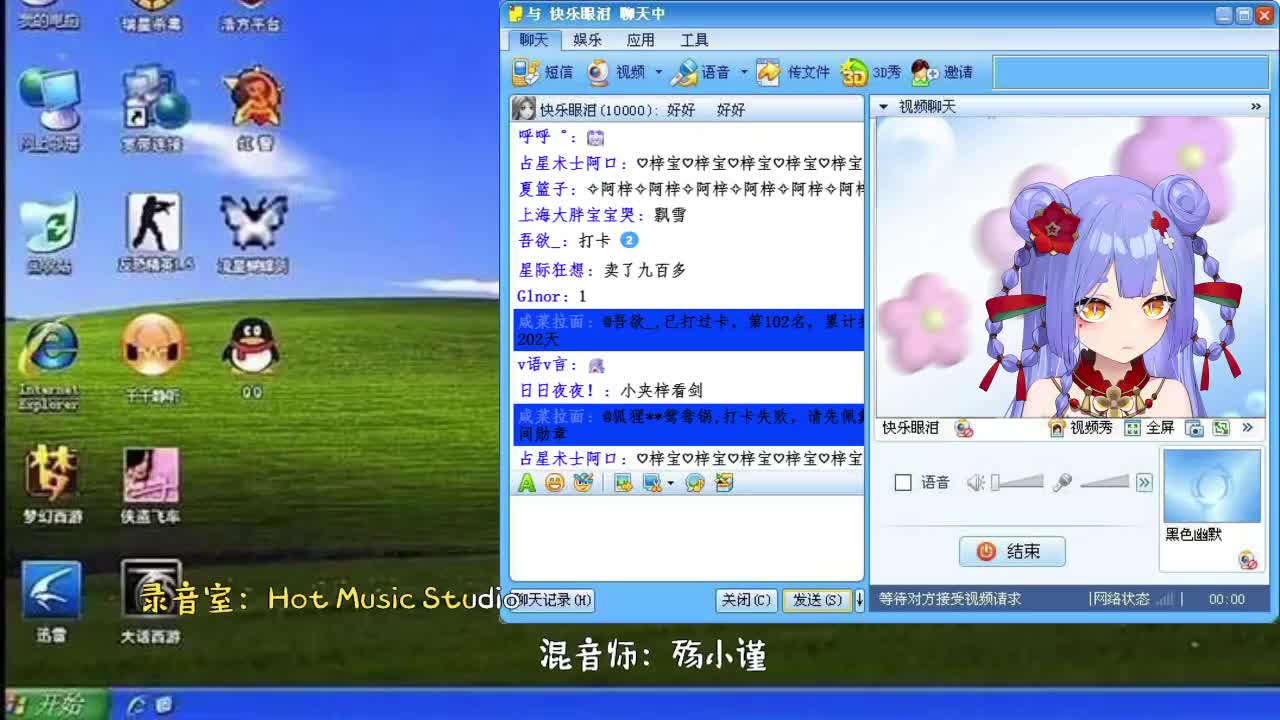This screenshot has width=1280, height=720.
Task: Expand more options chevron after the video icons
Action: point(1247,428)
